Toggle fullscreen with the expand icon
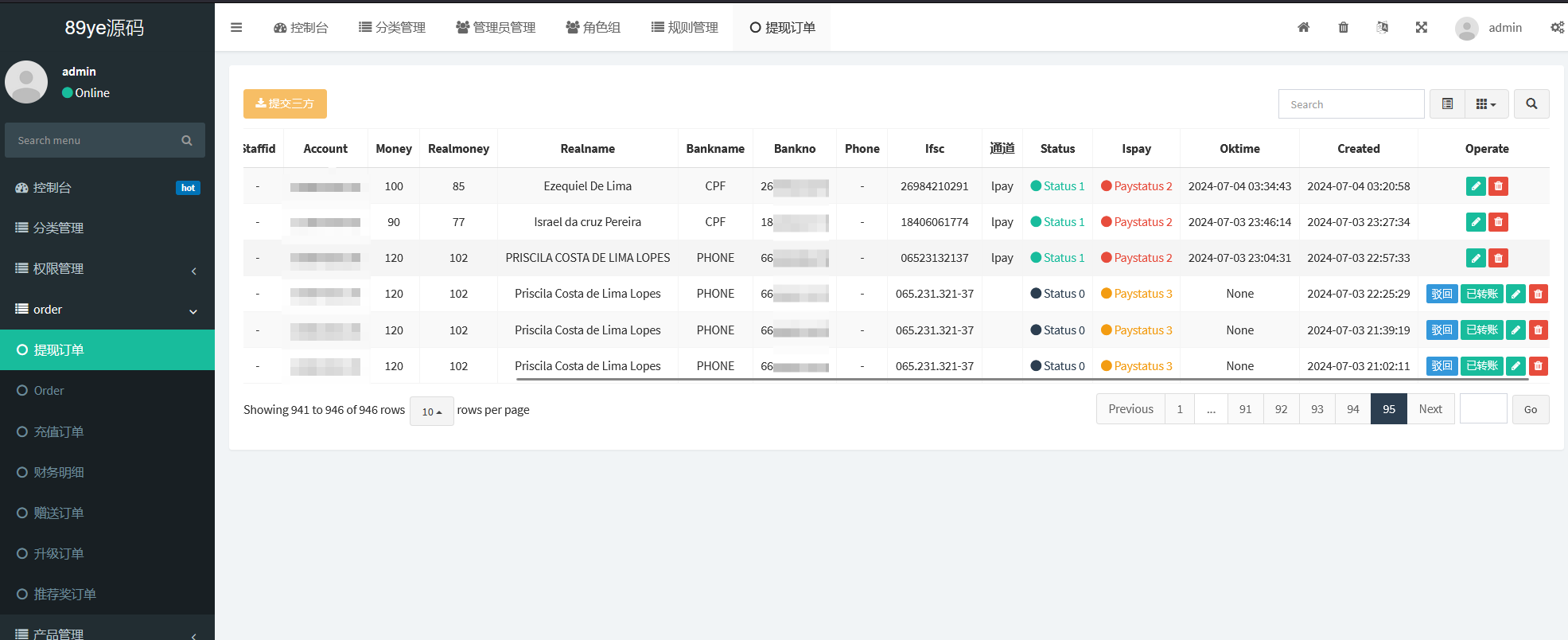The height and width of the screenshot is (640, 1568). [x=1422, y=27]
